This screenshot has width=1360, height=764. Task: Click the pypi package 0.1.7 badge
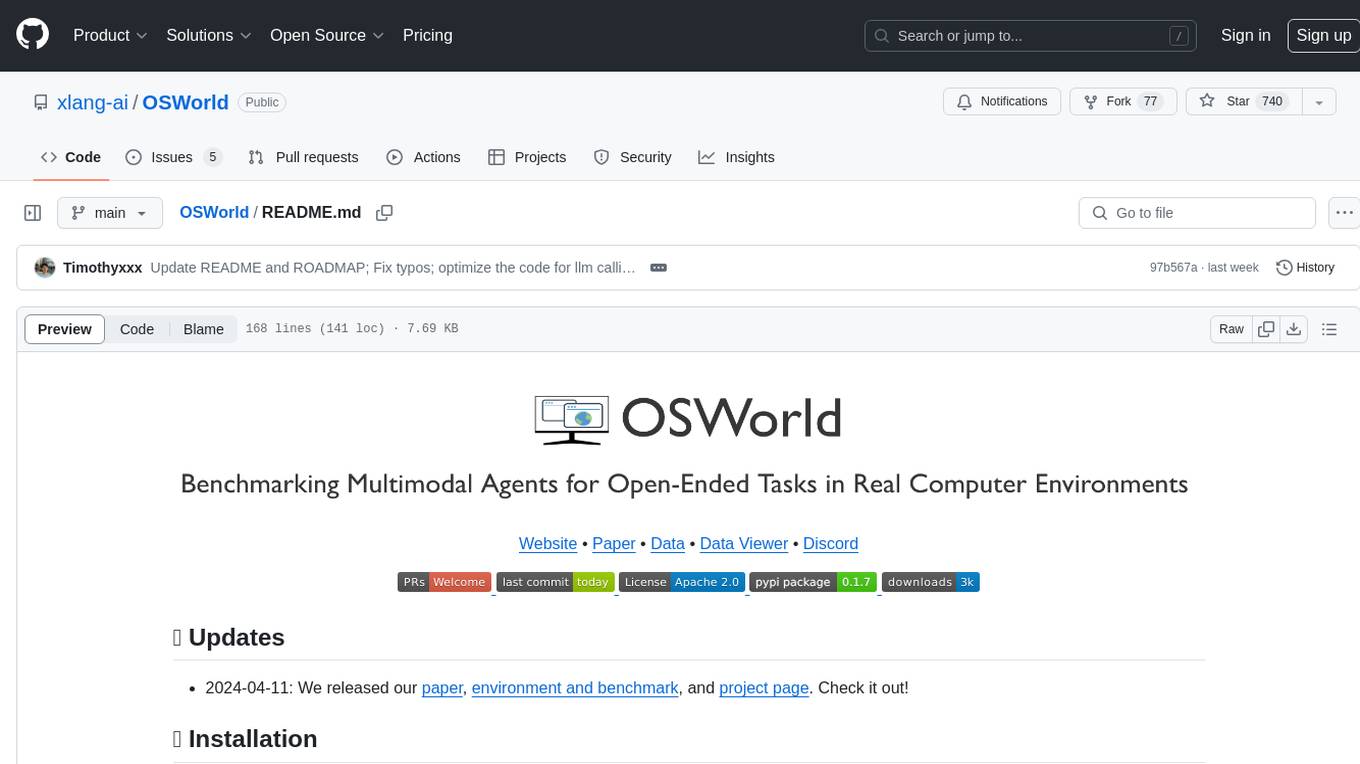pos(813,582)
